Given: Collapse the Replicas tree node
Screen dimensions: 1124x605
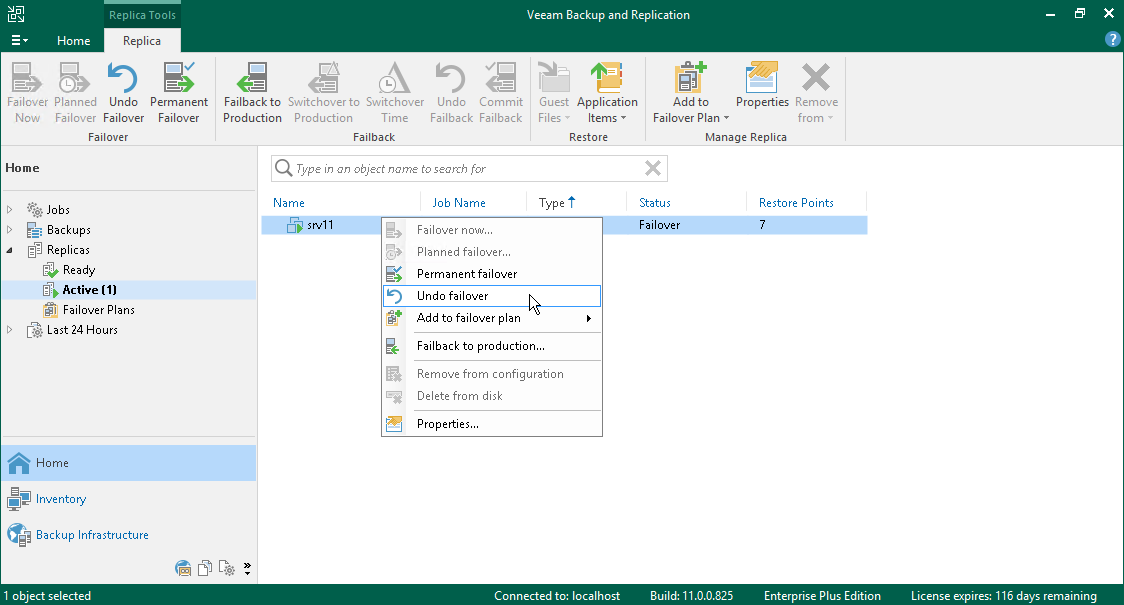Looking at the screenshot, I should point(9,250).
